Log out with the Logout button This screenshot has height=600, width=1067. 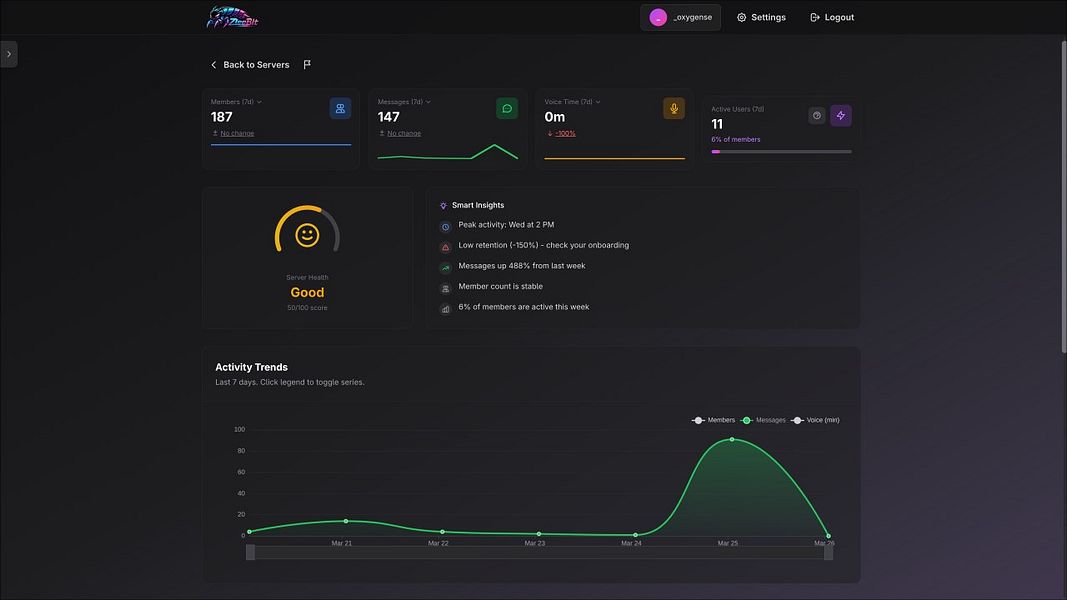[832, 18]
